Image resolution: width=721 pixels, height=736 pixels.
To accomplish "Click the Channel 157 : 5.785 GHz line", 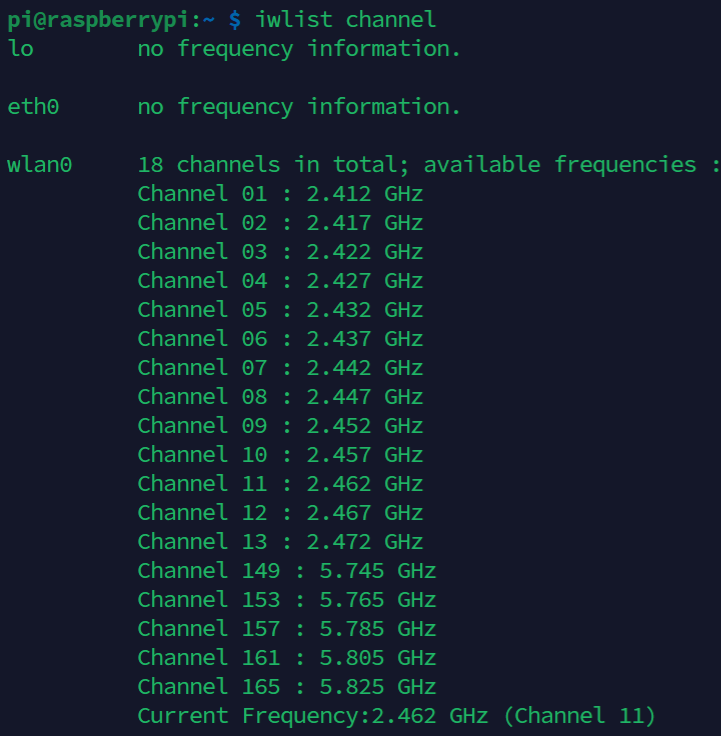I will tap(287, 629).
